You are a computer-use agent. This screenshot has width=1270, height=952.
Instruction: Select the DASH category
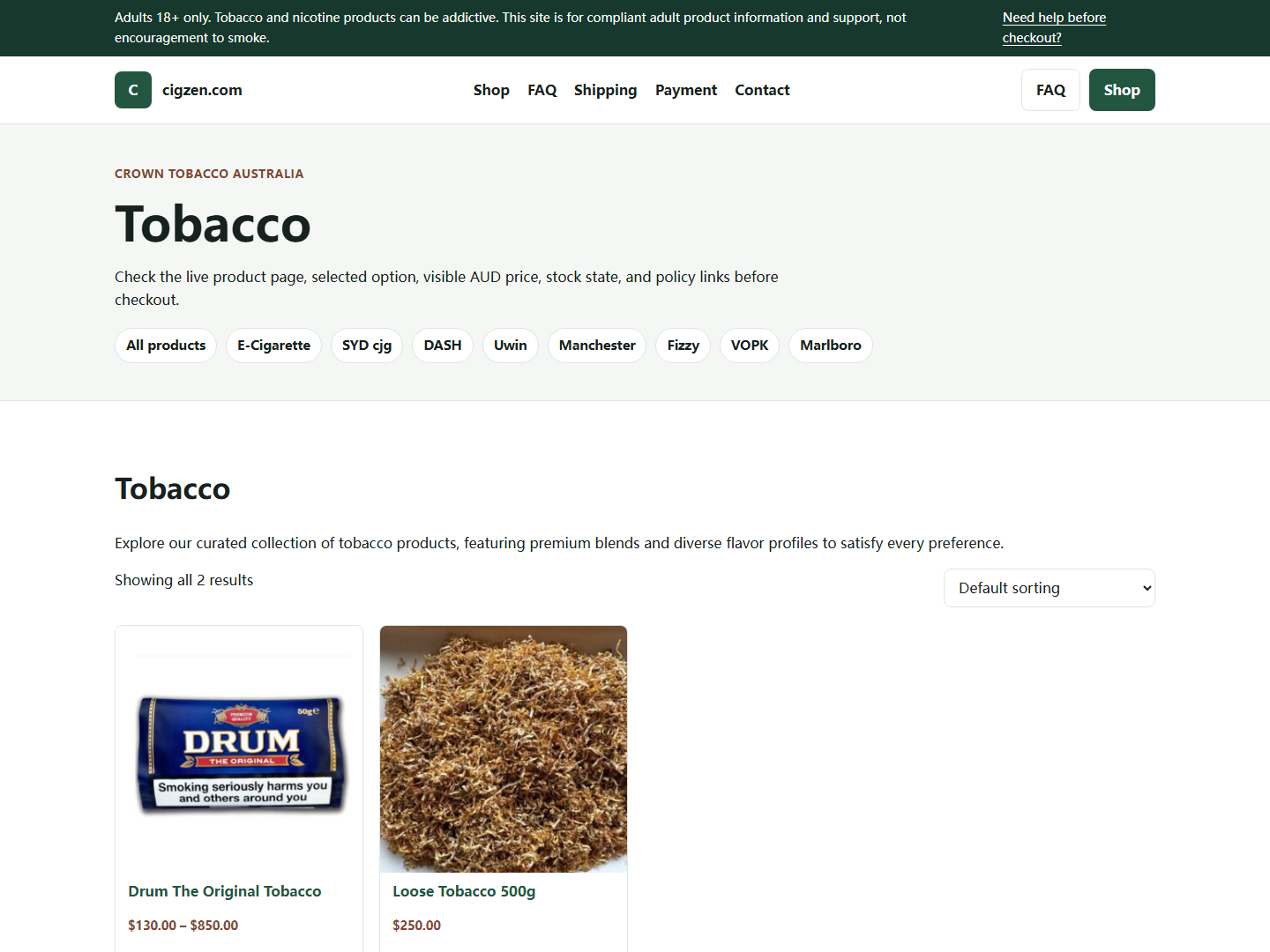[443, 346]
